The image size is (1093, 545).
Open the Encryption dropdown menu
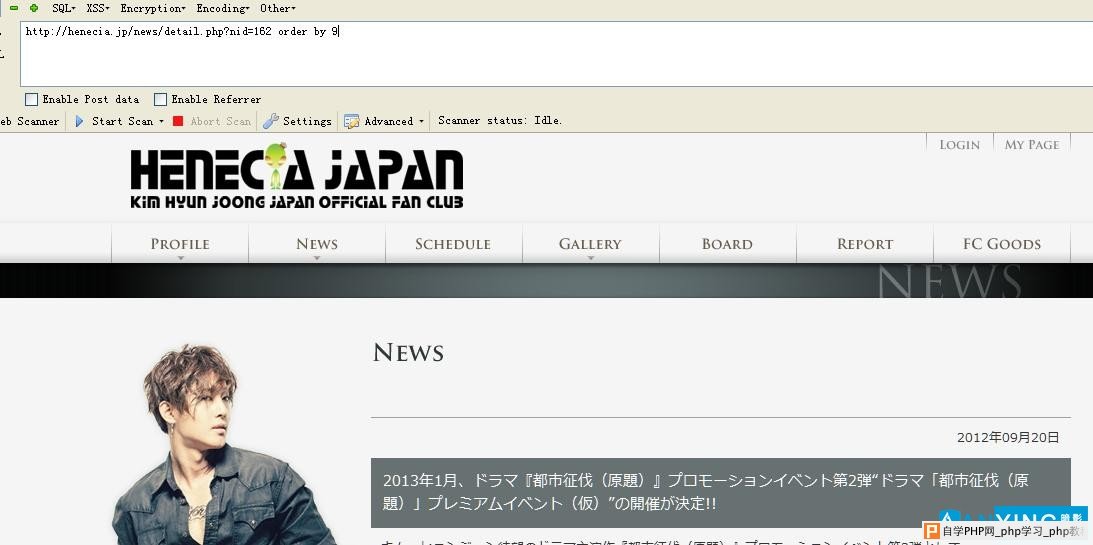(x=153, y=8)
